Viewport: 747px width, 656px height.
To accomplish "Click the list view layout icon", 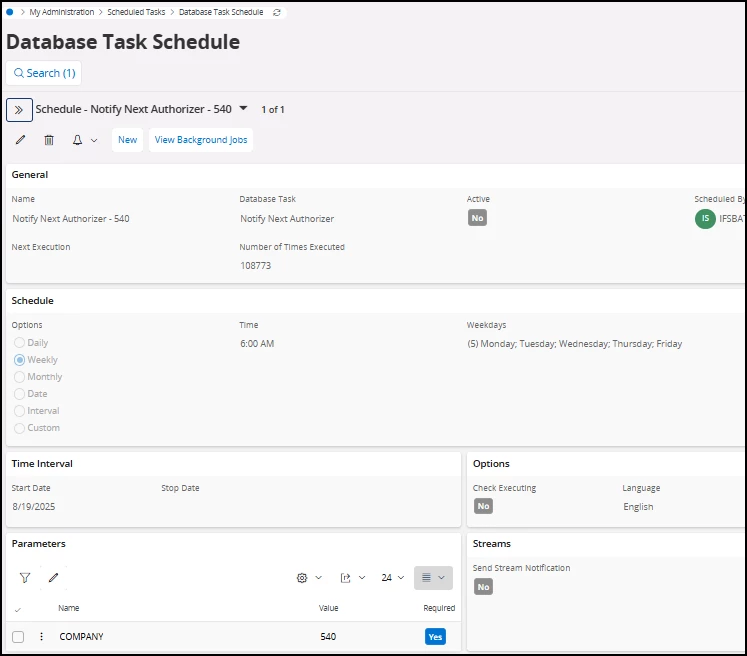I will [426, 577].
